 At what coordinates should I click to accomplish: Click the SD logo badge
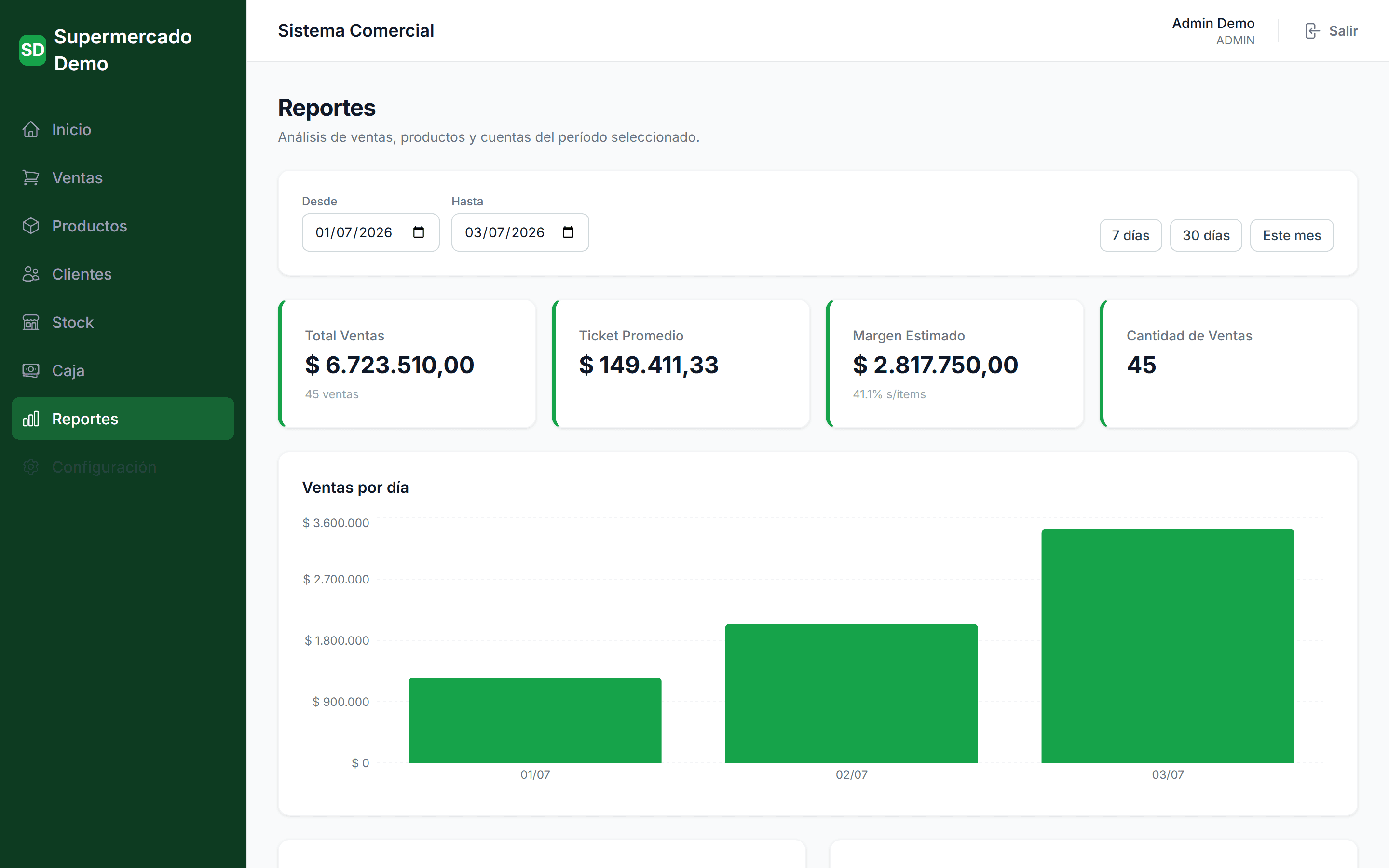coord(33,50)
